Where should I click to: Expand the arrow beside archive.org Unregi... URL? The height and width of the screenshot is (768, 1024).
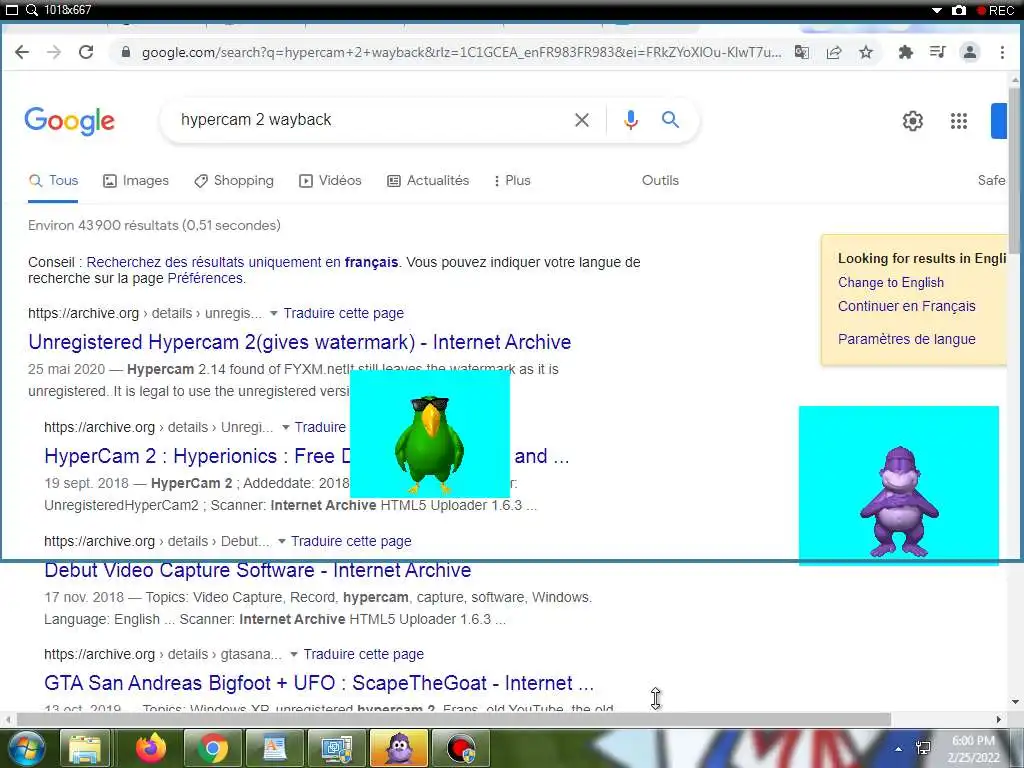(285, 427)
